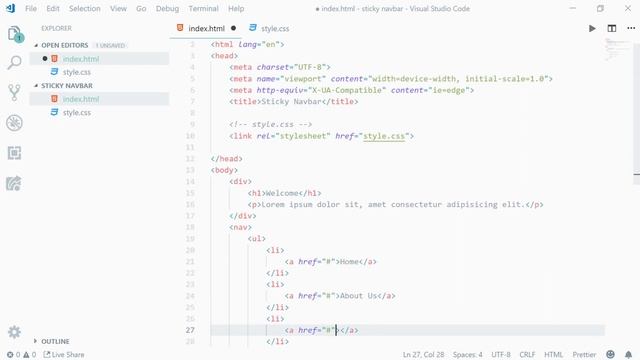
Task: Open the Source Control view
Action: 15,93
